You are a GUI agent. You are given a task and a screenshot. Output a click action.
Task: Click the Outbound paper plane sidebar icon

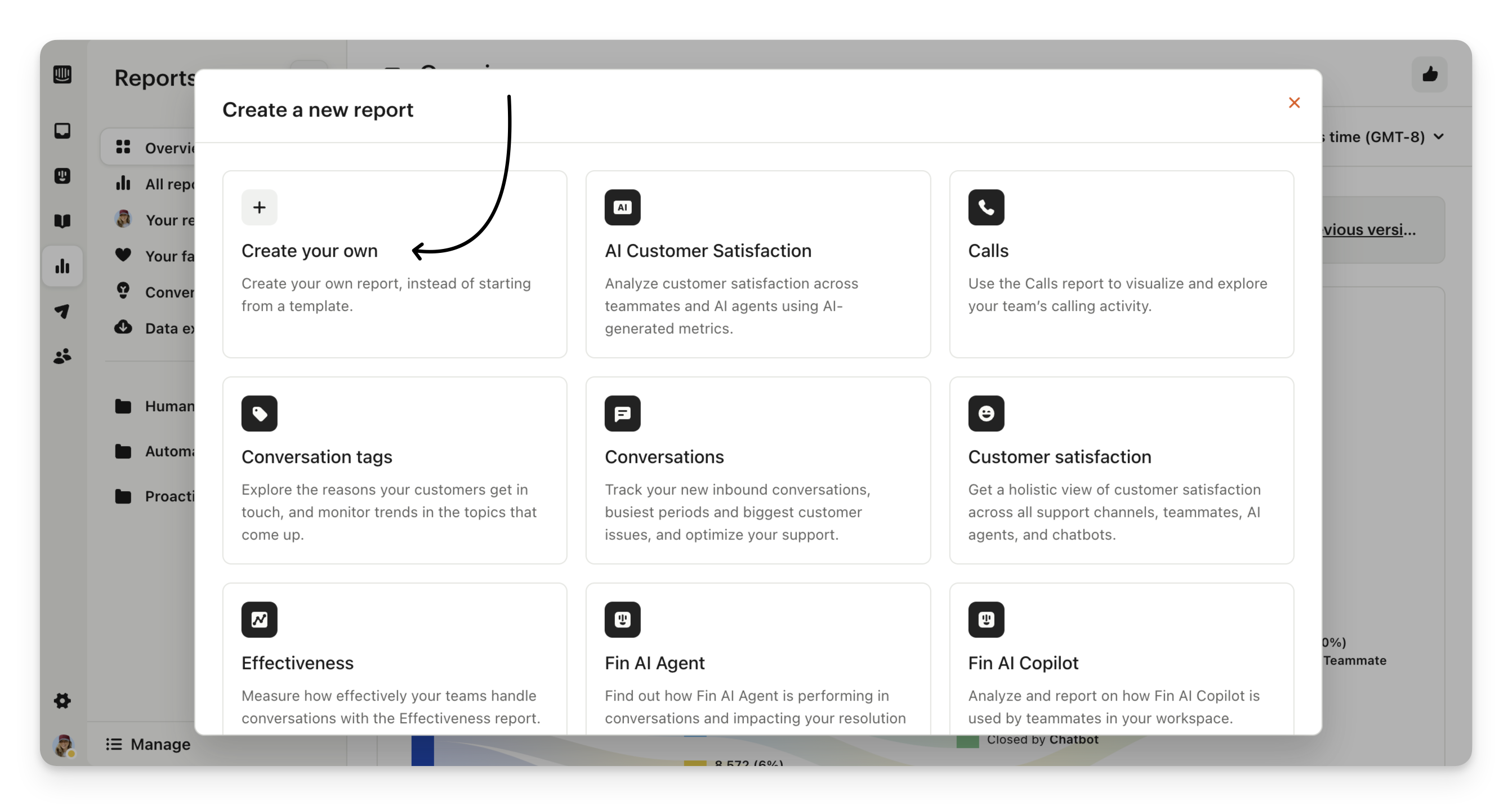(x=62, y=311)
